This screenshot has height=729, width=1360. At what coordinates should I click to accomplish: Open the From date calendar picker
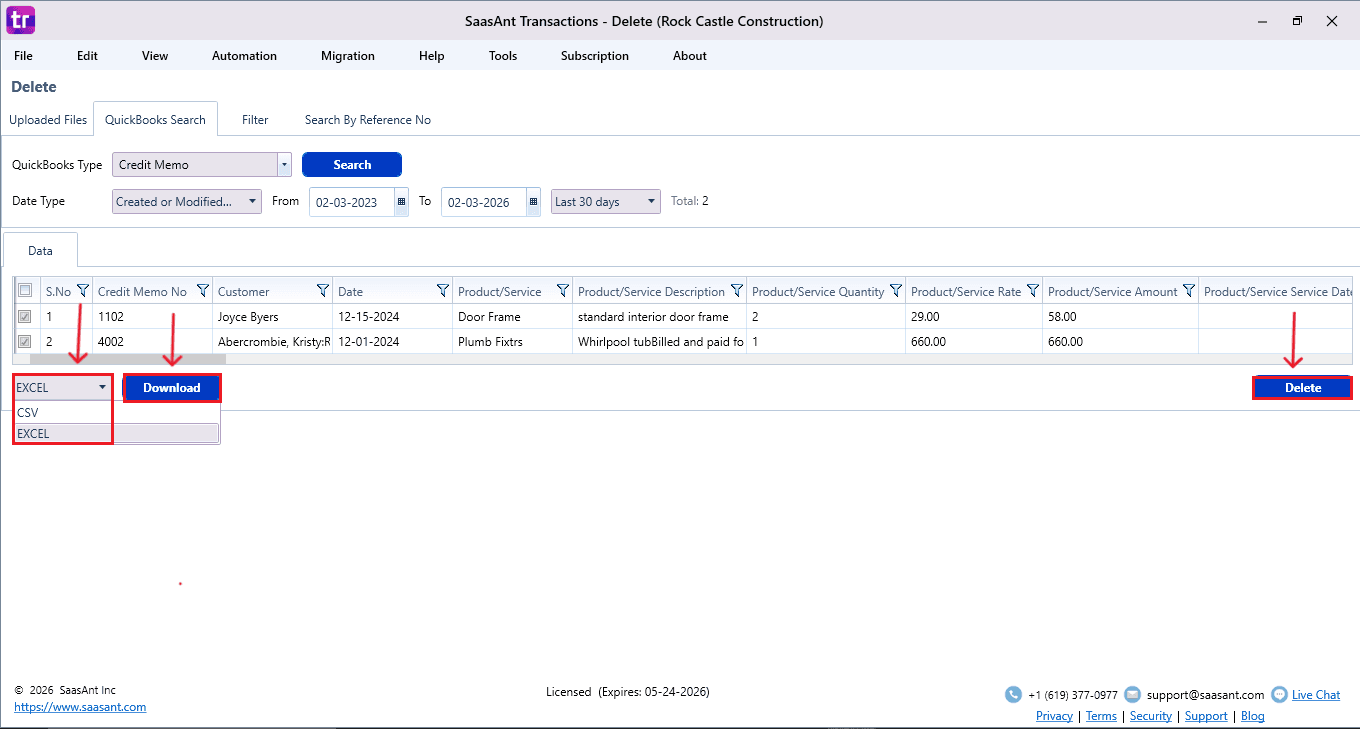pyautogui.click(x=402, y=202)
